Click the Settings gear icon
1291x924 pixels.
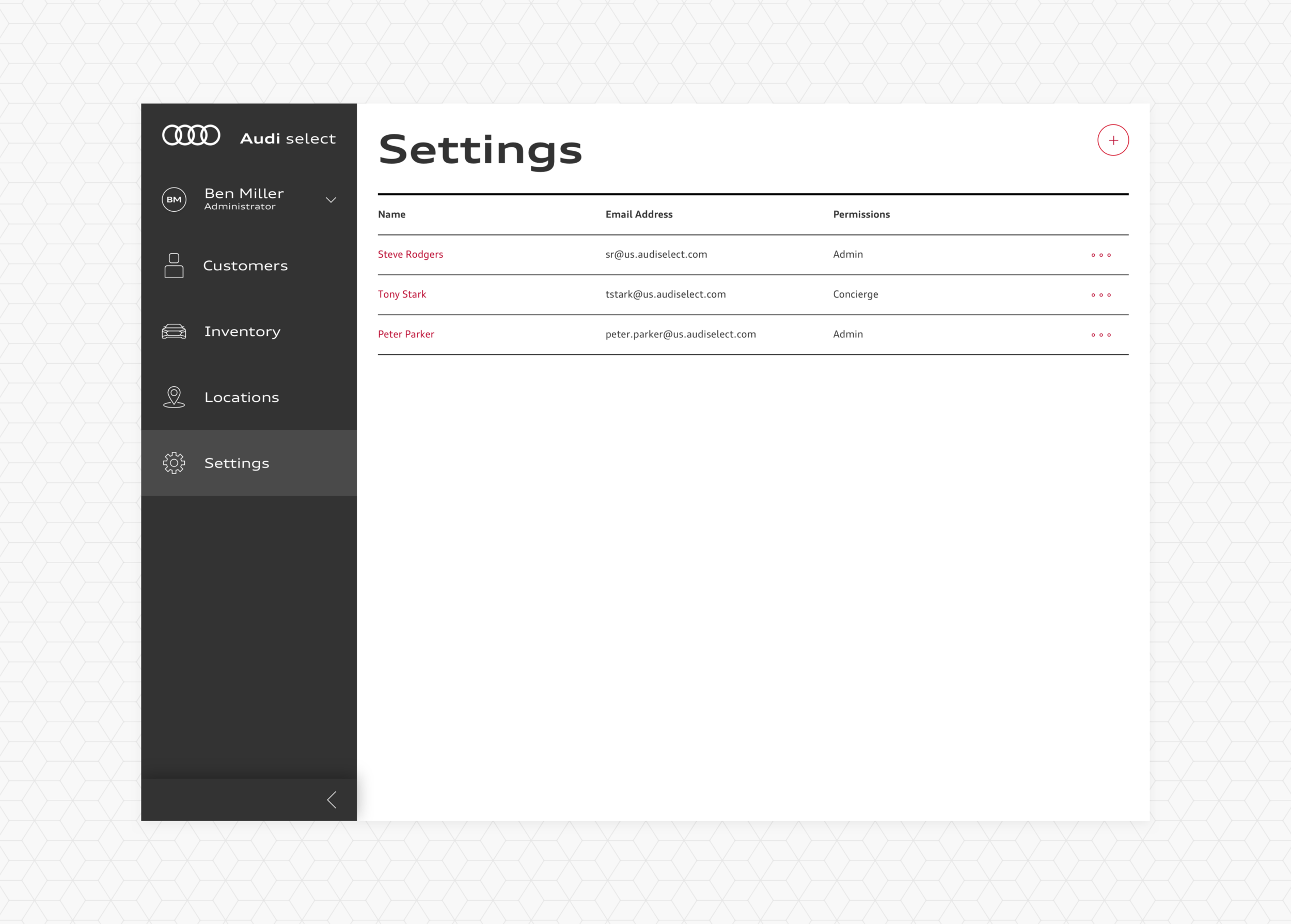[174, 463]
